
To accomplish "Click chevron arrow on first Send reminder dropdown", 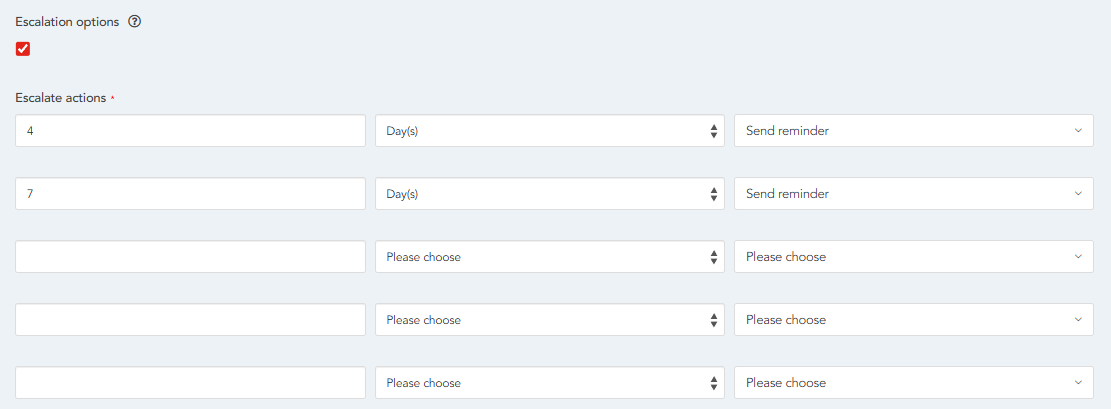I will 1077,131.
